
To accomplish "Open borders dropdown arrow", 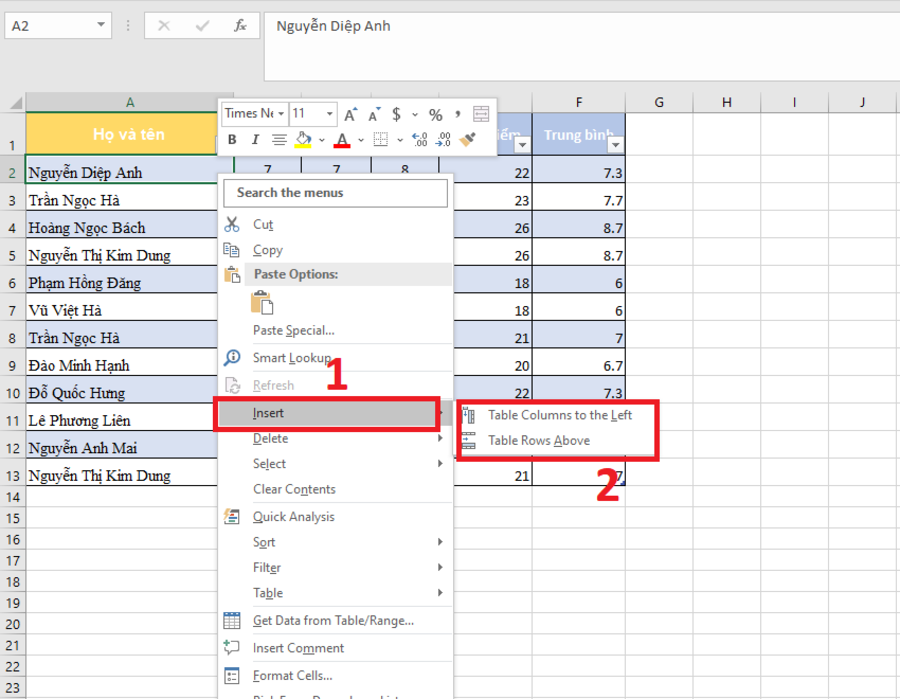I will pos(399,139).
